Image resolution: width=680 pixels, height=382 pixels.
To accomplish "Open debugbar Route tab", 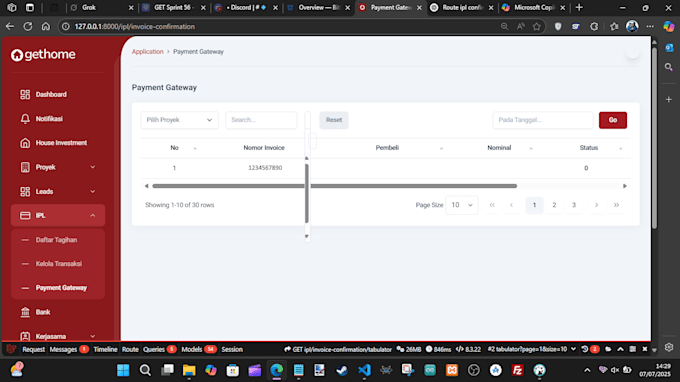I will pos(130,349).
